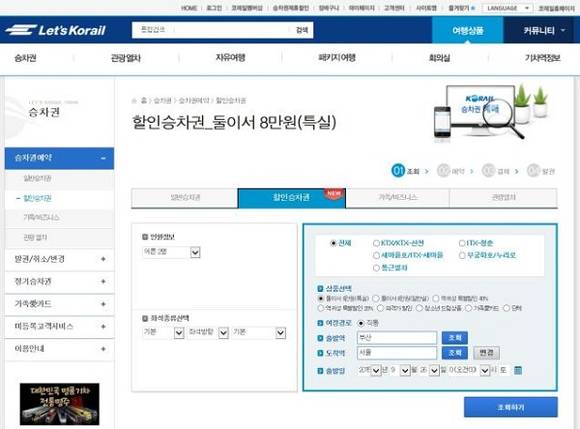Click the plus icon beside 정기승차권
This screenshot has width=580, height=429.
[x=103, y=281]
